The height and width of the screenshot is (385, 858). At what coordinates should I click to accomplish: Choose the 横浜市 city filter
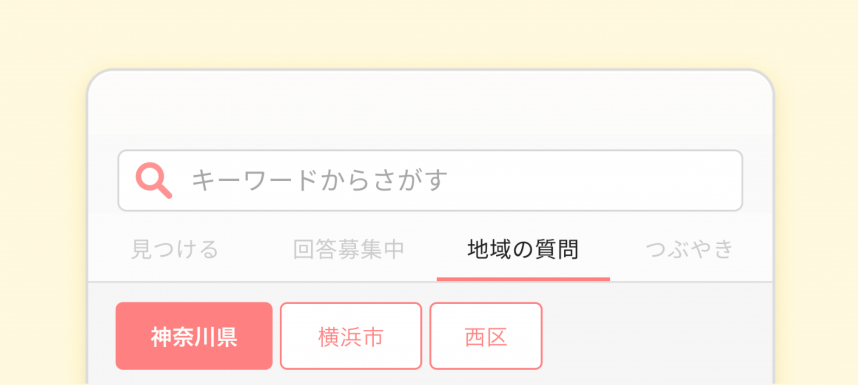tap(351, 336)
